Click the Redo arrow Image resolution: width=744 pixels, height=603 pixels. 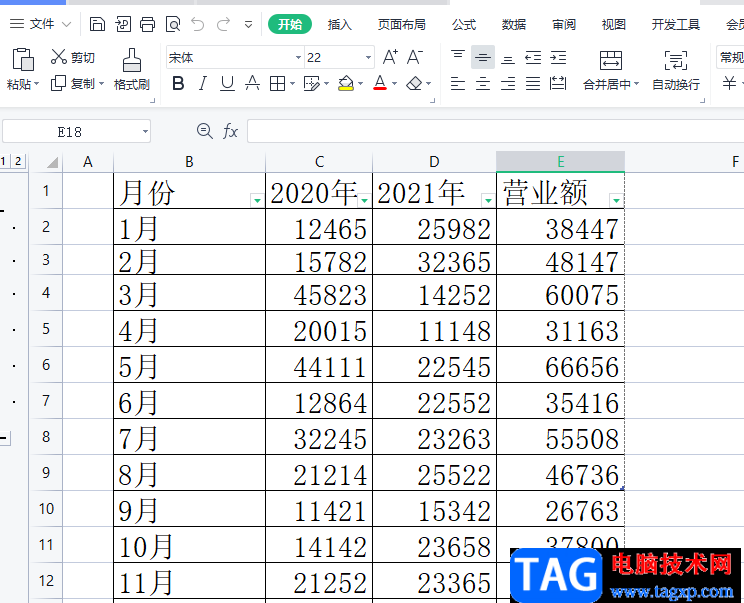pyautogui.click(x=223, y=24)
